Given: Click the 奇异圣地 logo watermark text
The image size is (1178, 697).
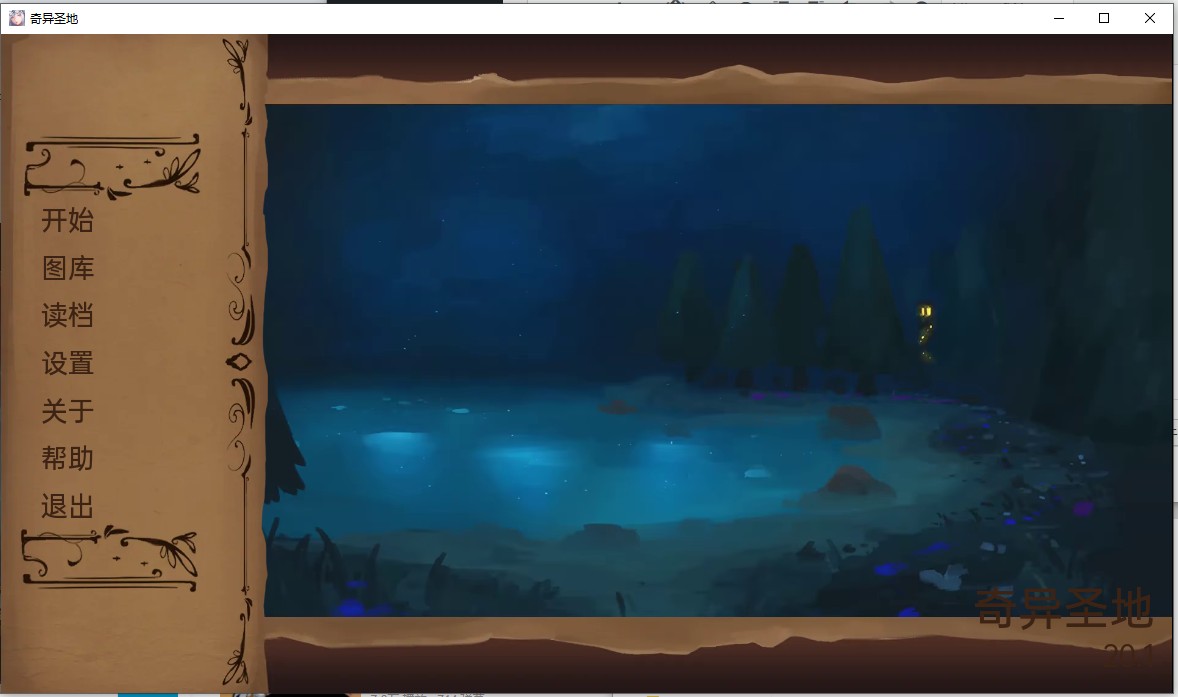Looking at the screenshot, I should click(1063, 609).
